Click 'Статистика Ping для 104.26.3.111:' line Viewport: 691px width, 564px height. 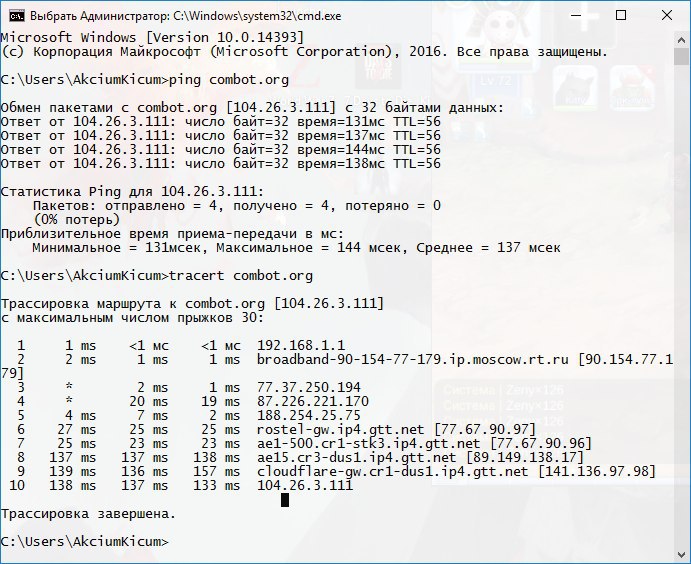(132, 192)
